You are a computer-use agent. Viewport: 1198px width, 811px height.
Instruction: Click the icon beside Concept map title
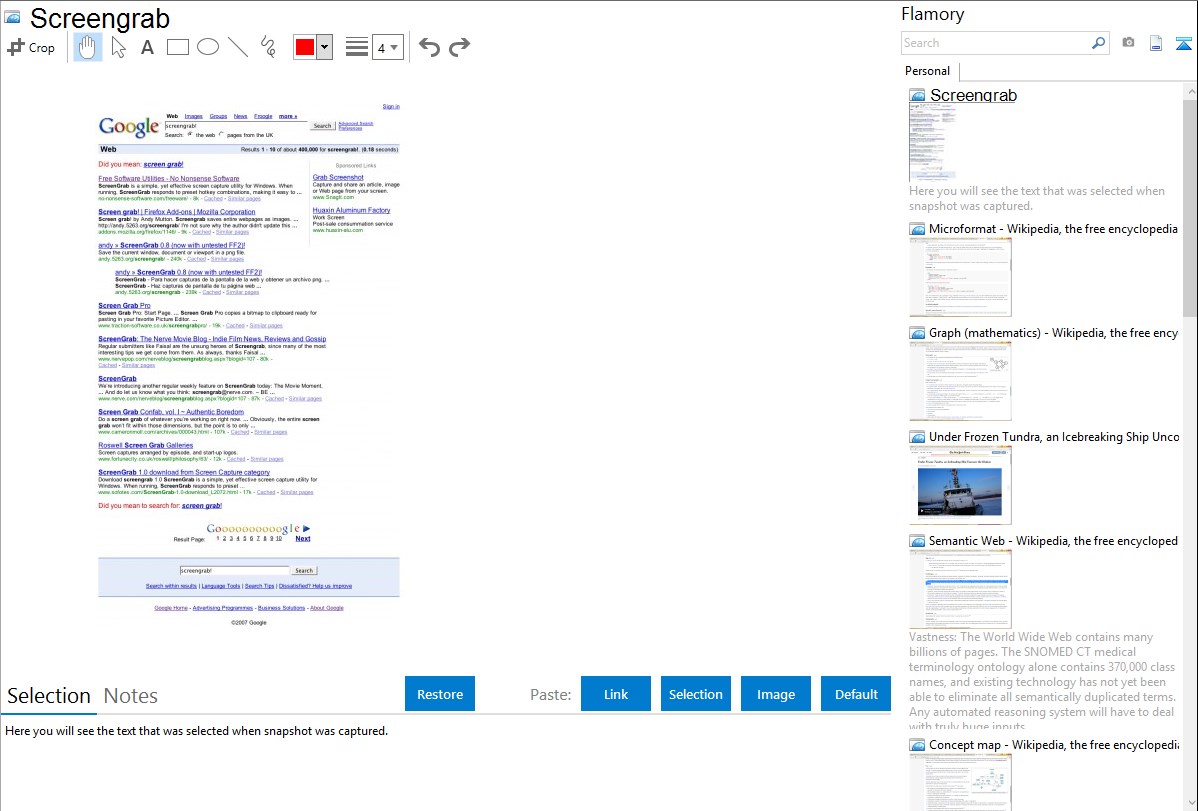tap(918, 744)
